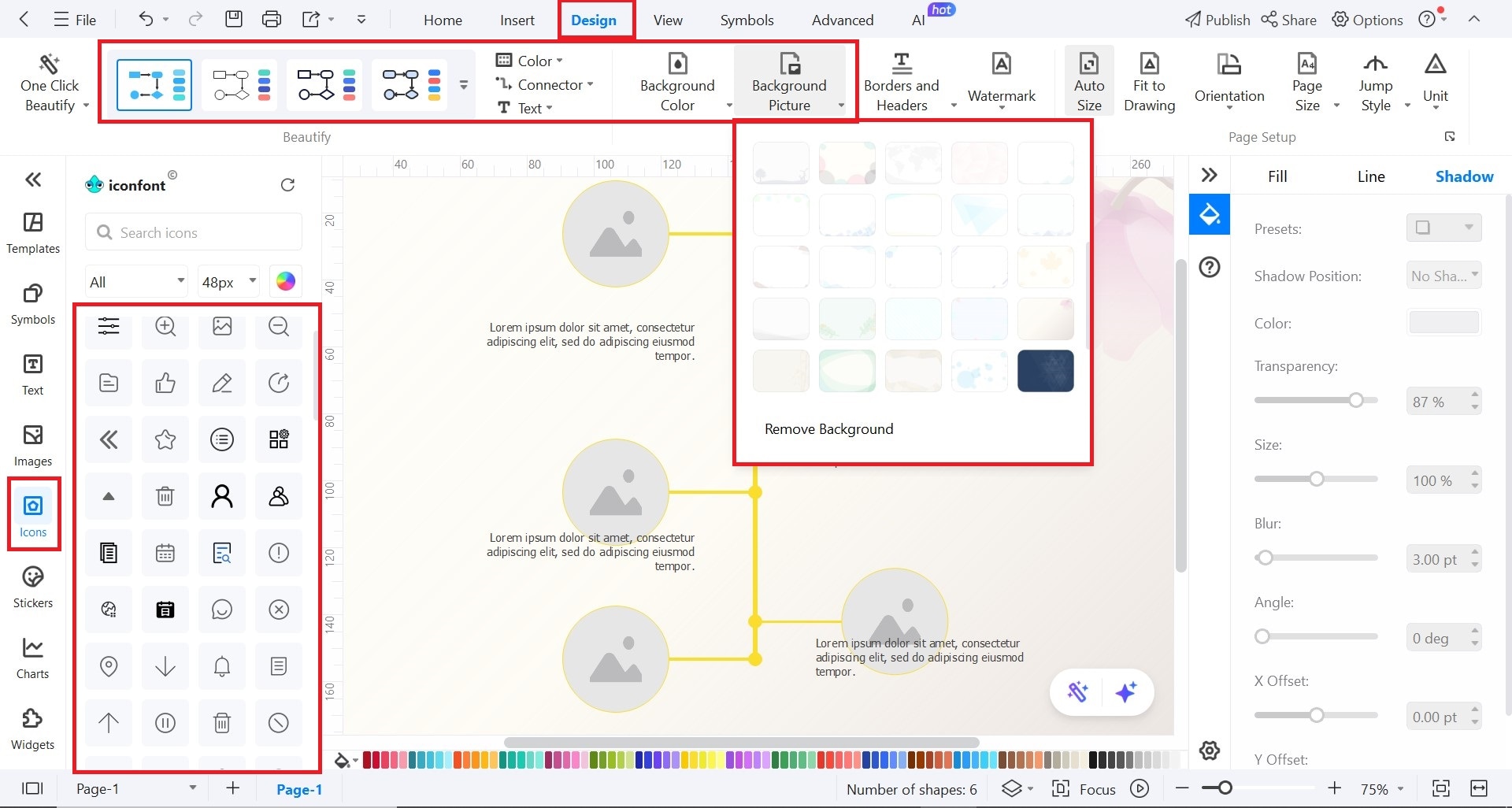The height and width of the screenshot is (808, 1512).
Task: Open the Line tab in right panel
Action: point(1371,176)
